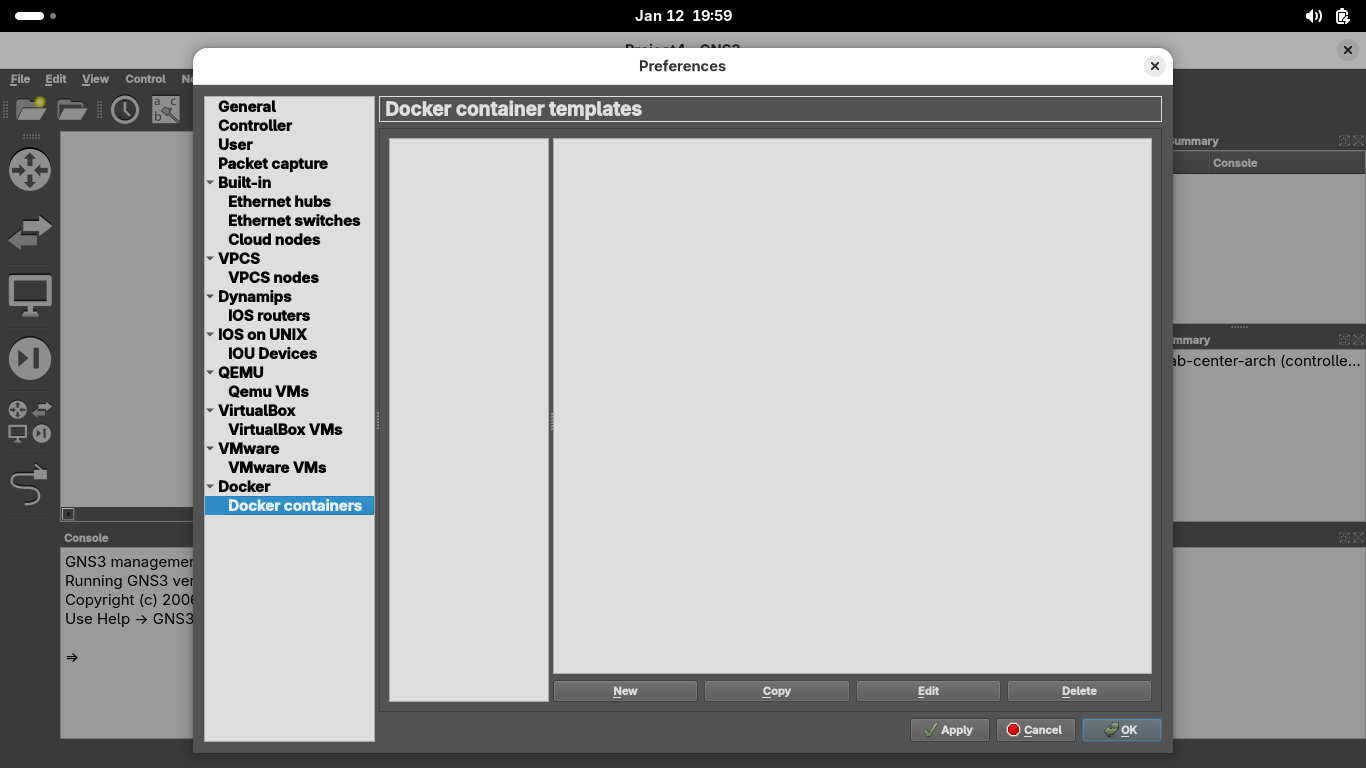Browse security devices icon
Image resolution: width=1366 pixels, height=768 pixels.
pos(30,359)
